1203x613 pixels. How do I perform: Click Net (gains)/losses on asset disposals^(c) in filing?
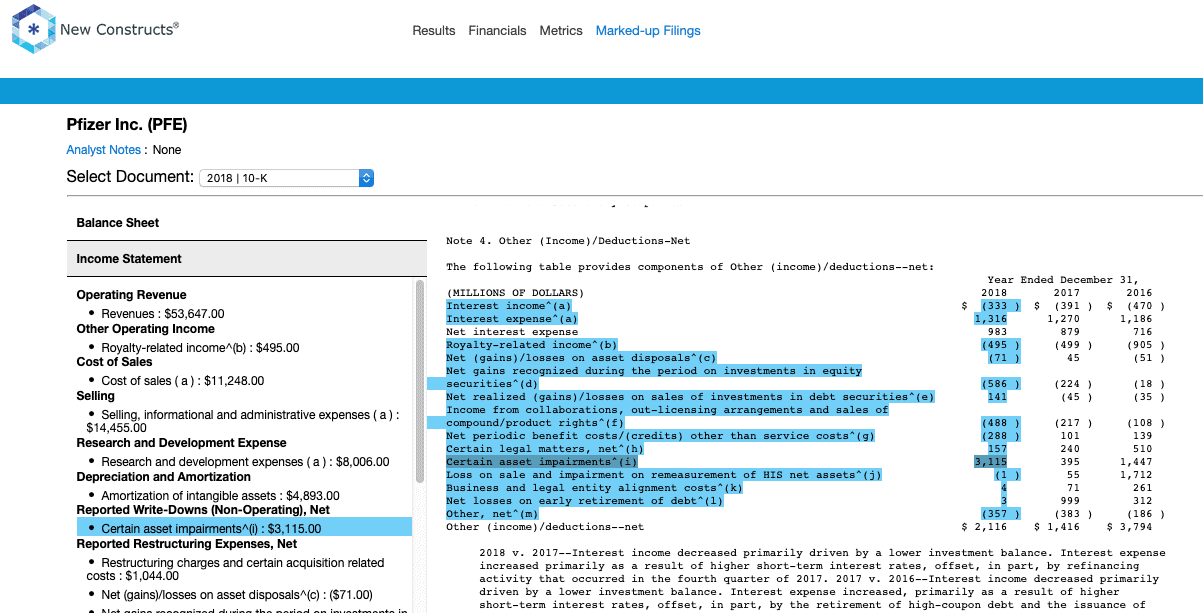(581, 358)
